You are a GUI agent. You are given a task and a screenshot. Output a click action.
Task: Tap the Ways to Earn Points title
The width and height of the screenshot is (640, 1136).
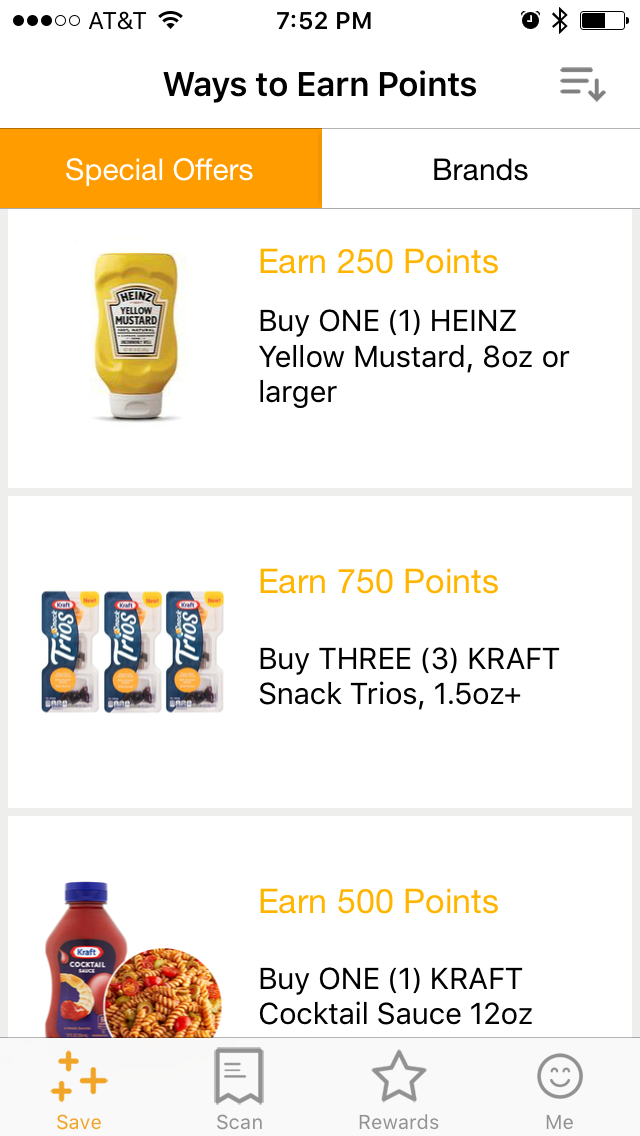pyautogui.click(x=320, y=84)
